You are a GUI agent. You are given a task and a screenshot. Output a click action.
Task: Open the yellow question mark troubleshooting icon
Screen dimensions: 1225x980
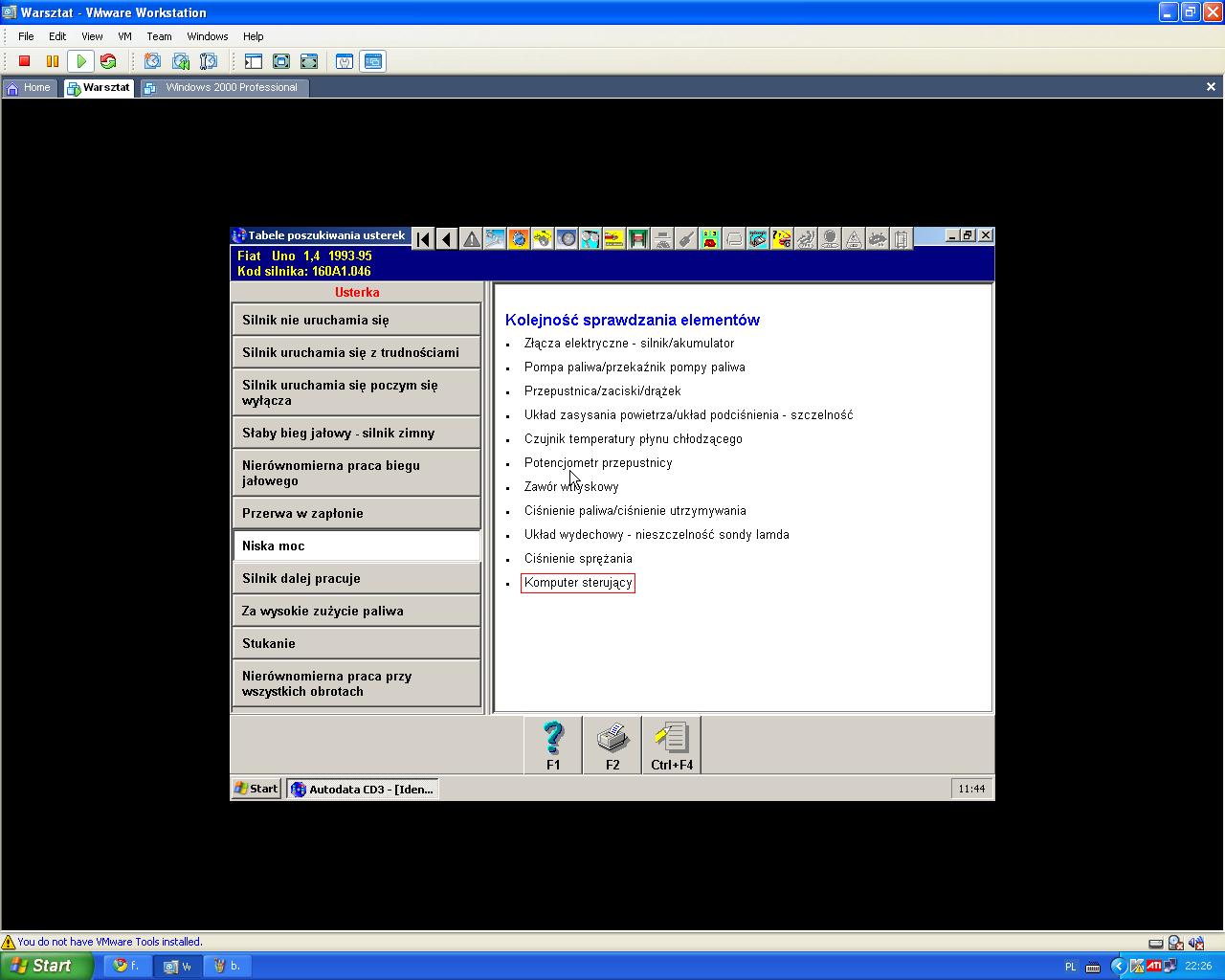point(782,238)
